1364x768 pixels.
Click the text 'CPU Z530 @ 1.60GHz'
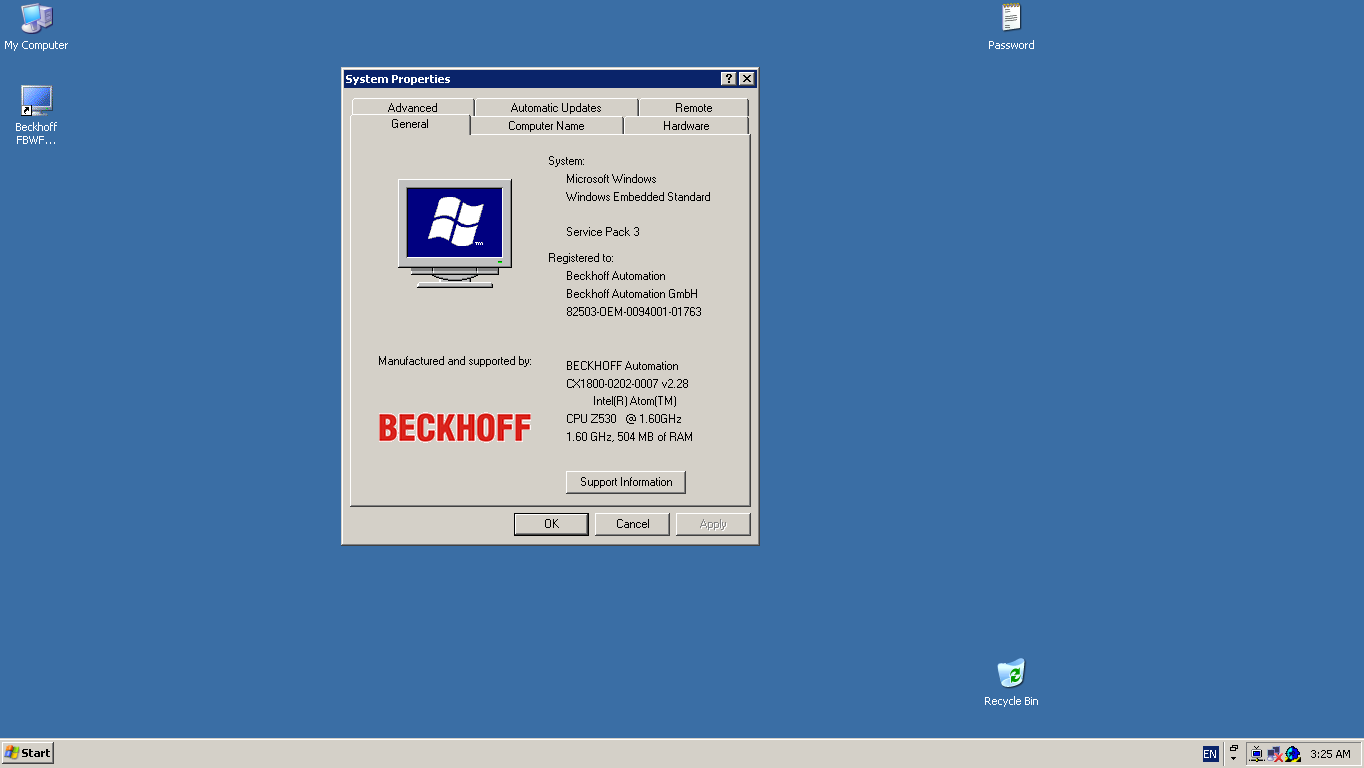(x=624, y=419)
